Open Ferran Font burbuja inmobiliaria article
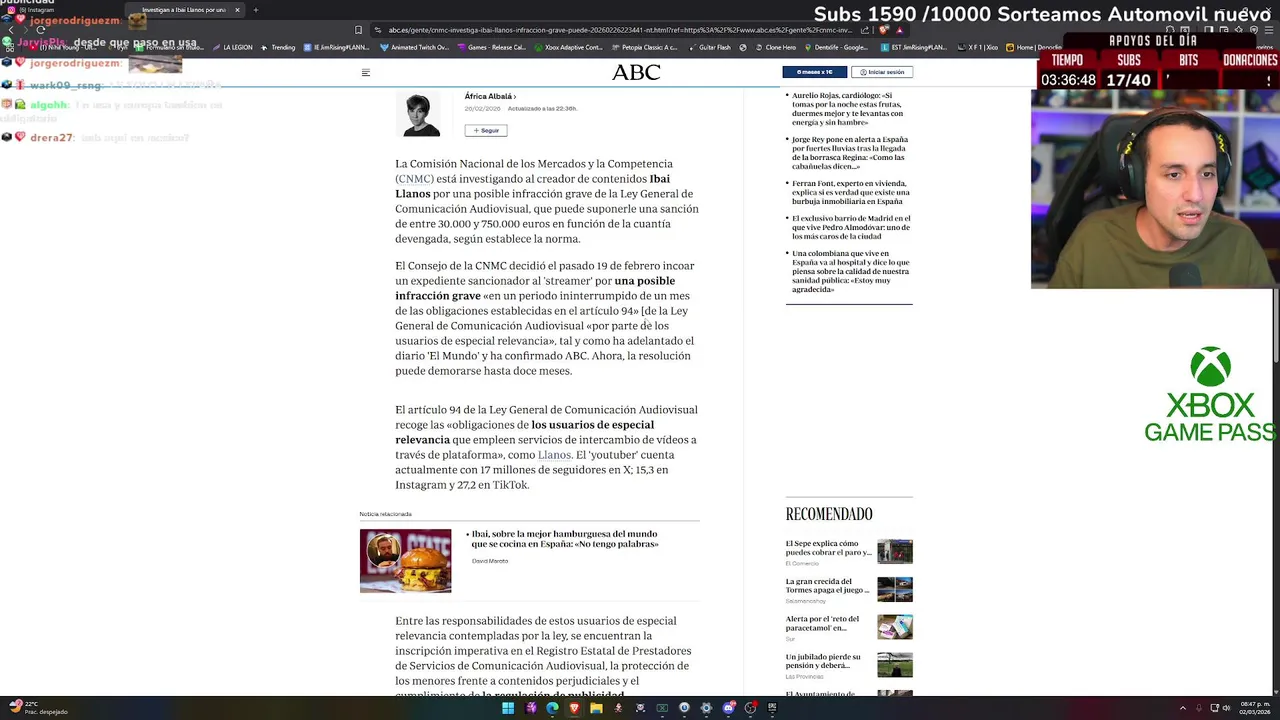 point(850,192)
